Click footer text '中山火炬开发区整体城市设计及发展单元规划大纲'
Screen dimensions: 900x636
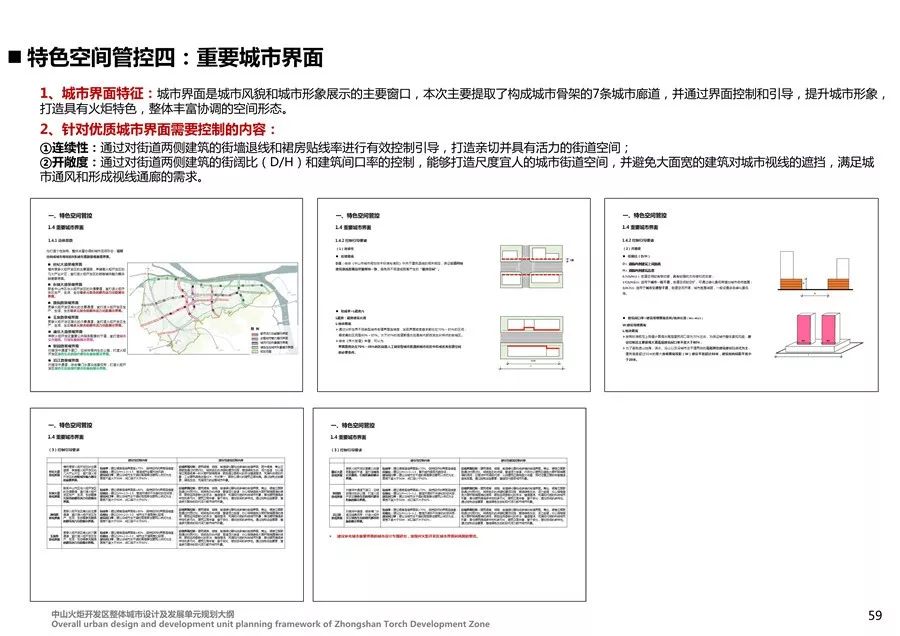(143, 614)
